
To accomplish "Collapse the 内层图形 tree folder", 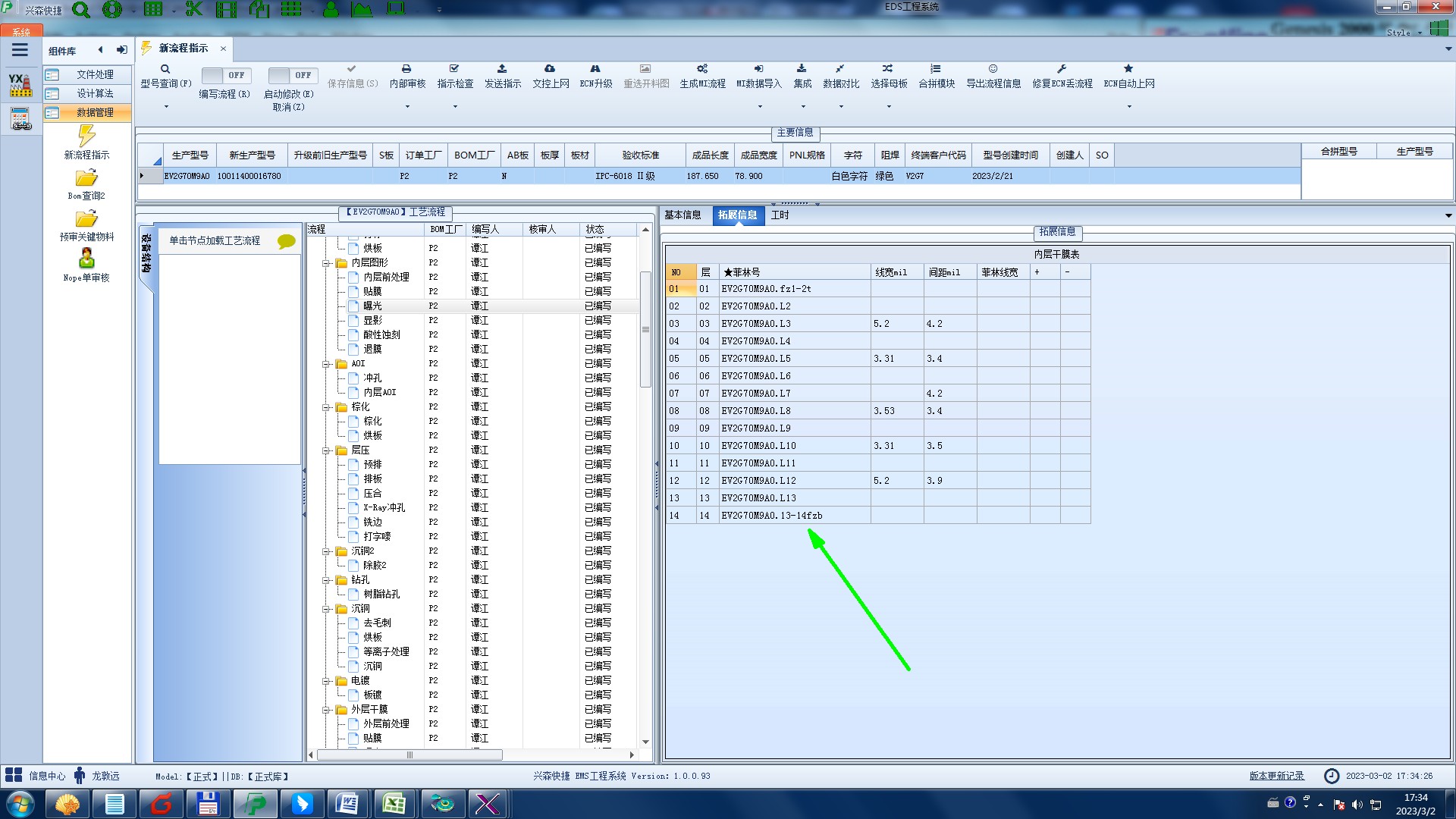I will (326, 263).
